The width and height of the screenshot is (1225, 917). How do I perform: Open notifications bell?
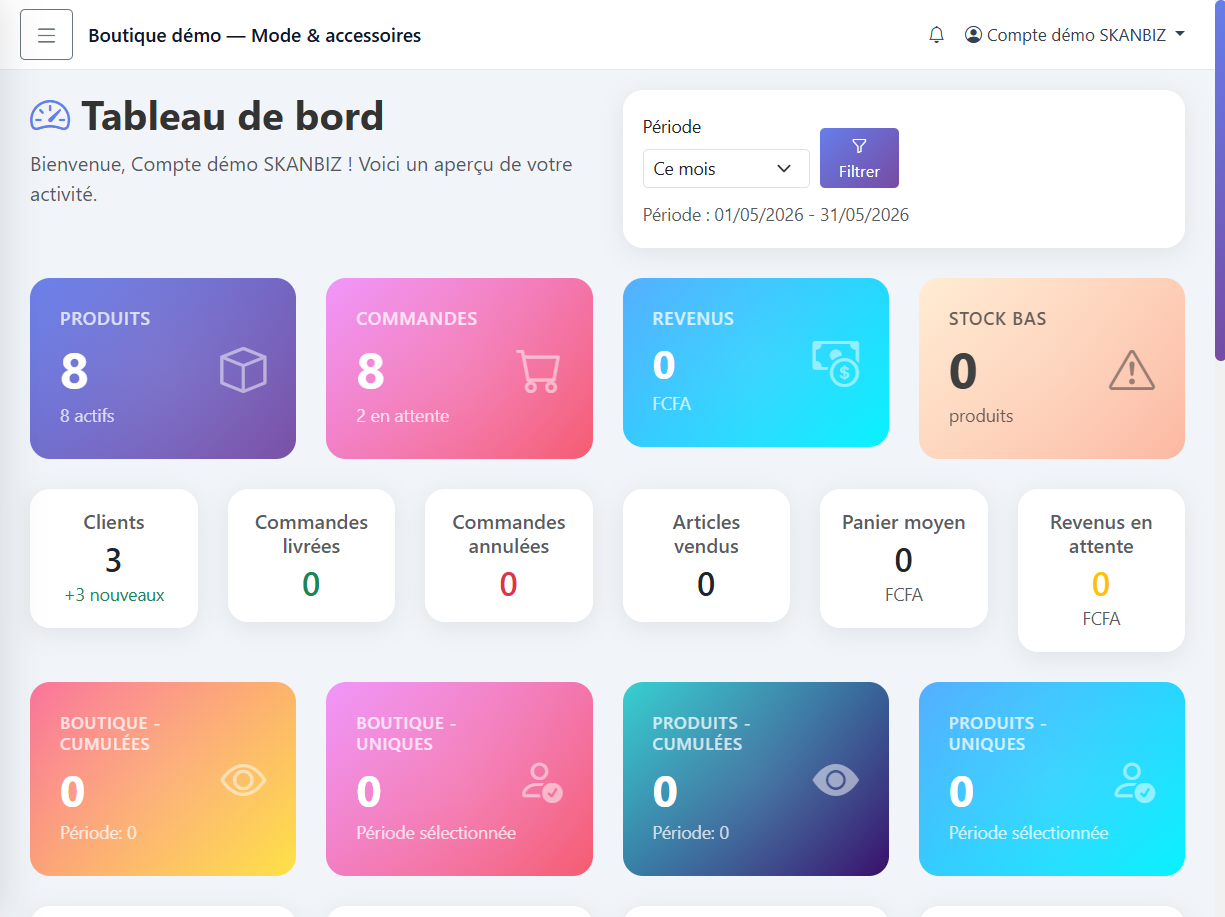[x=936, y=35]
